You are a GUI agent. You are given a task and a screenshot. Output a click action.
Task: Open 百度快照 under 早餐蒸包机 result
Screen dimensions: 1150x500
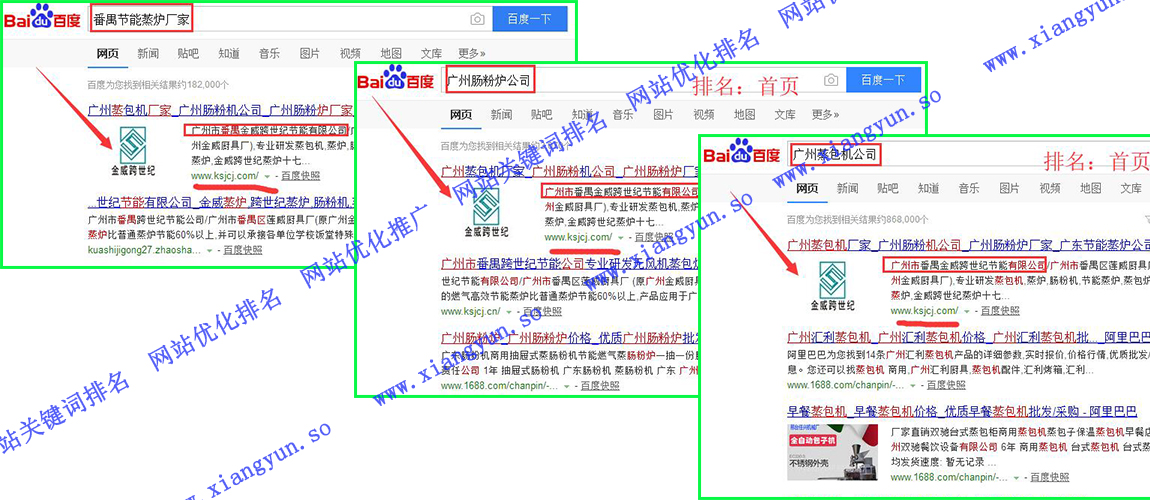pyautogui.click(x=1049, y=477)
